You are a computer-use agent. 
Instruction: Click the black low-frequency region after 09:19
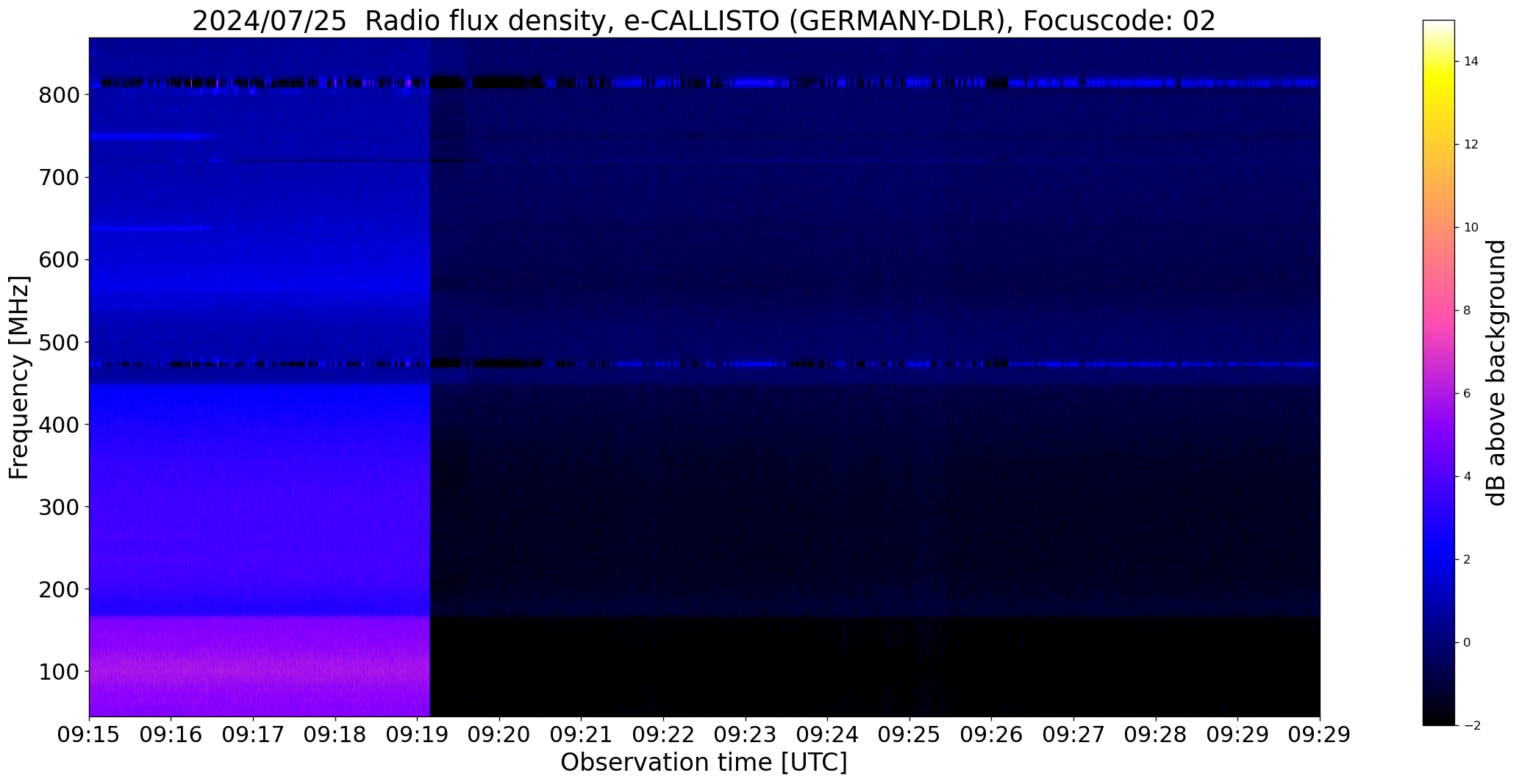point(875,666)
